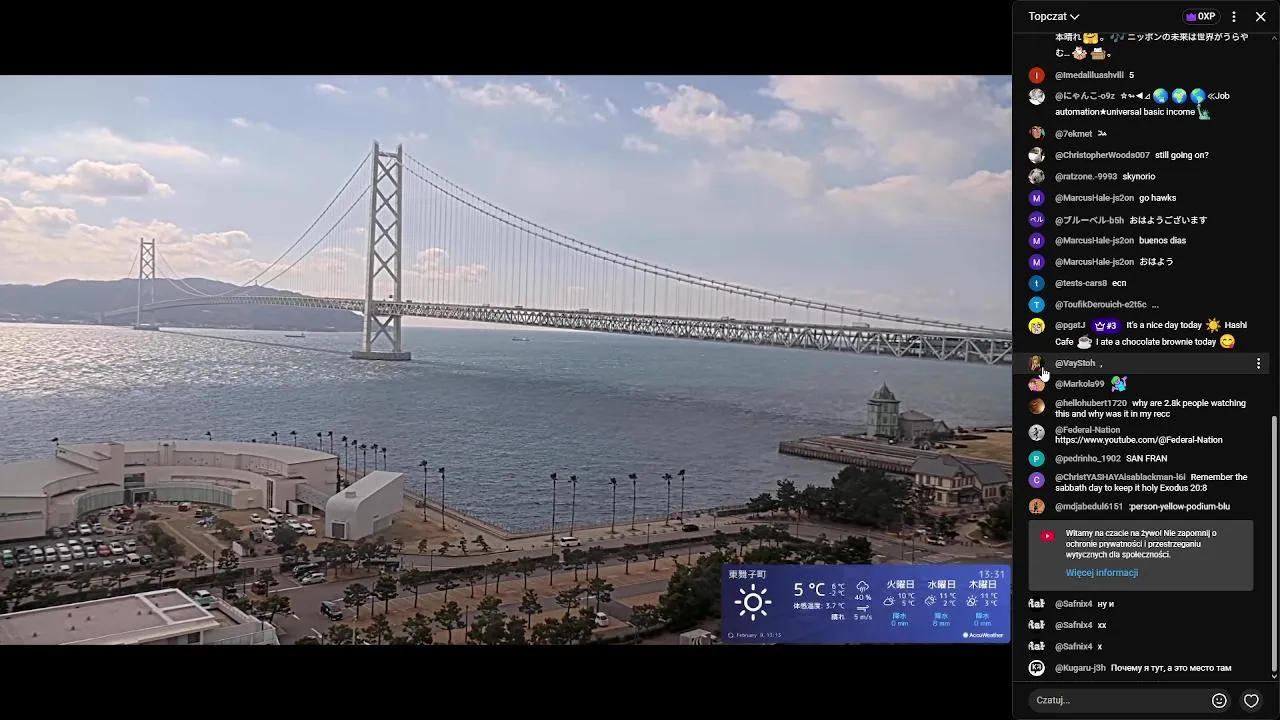
Task: Click the @7ekmet avatar
Action: point(1037,134)
